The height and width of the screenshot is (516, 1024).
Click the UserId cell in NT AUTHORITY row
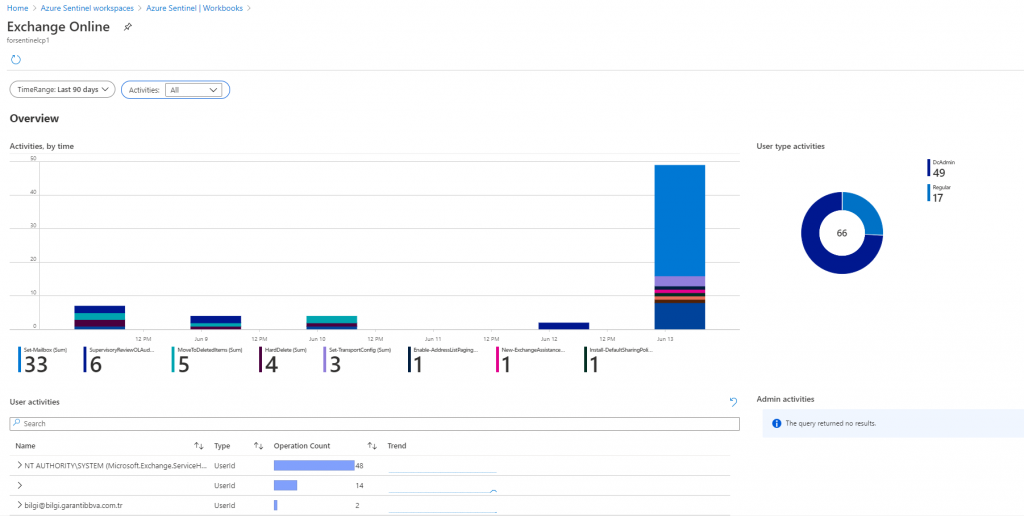click(x=224, y=466)
